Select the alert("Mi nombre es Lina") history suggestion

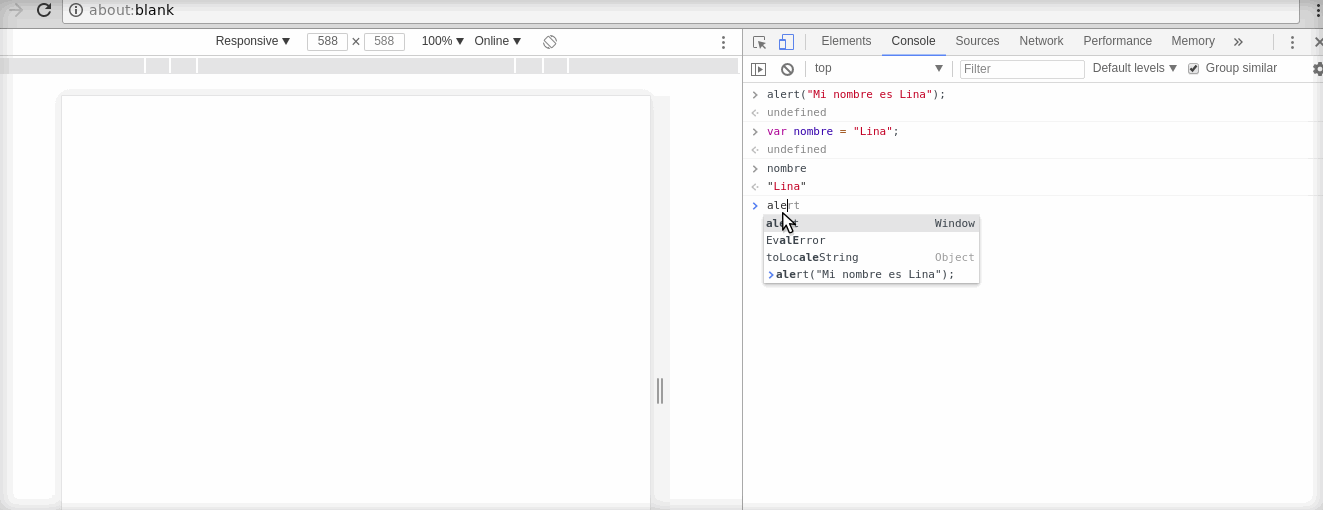point(871,274)
